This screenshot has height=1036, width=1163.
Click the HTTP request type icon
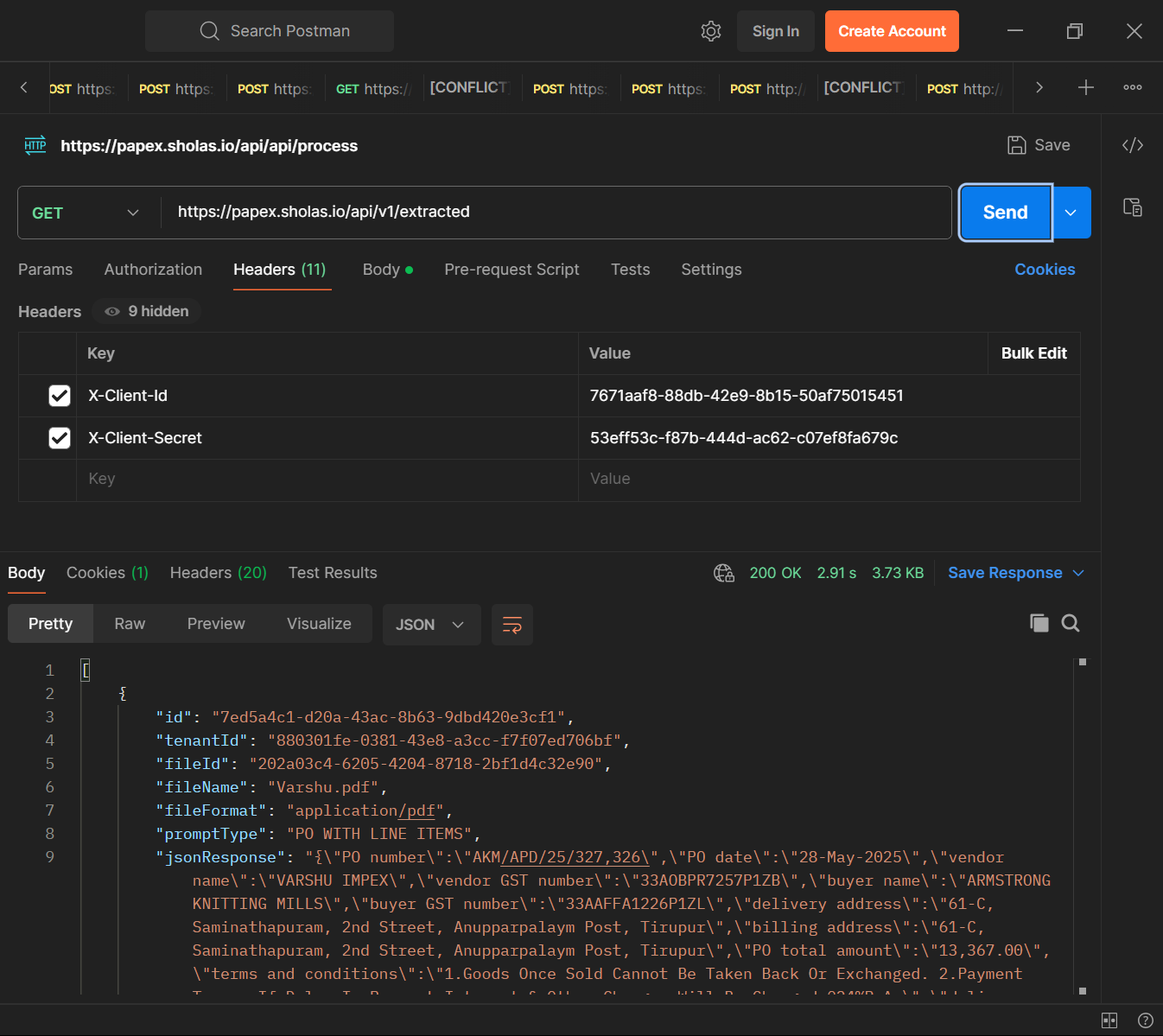[x=35, y=145]
